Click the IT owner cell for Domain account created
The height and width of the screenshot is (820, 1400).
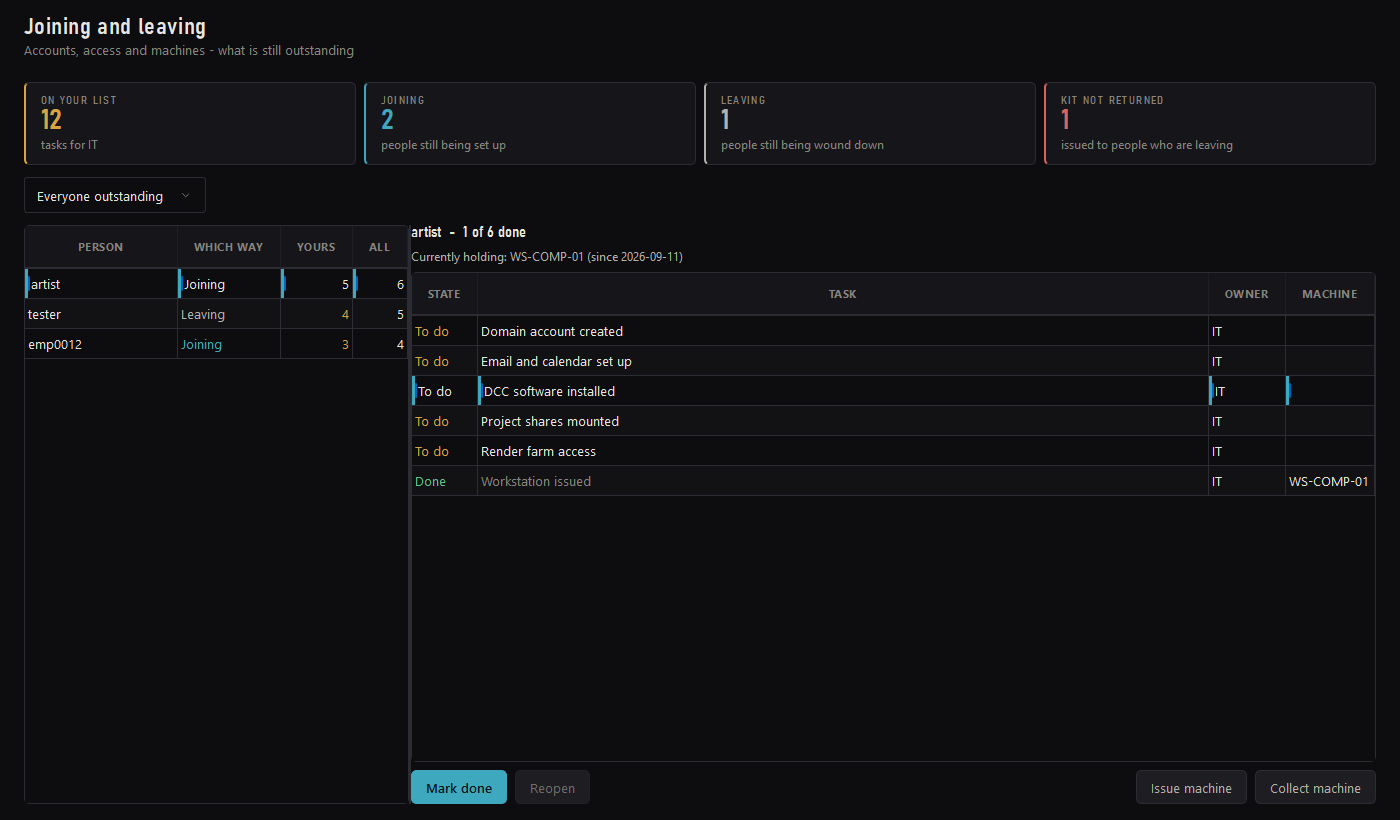coord(1247,331)
